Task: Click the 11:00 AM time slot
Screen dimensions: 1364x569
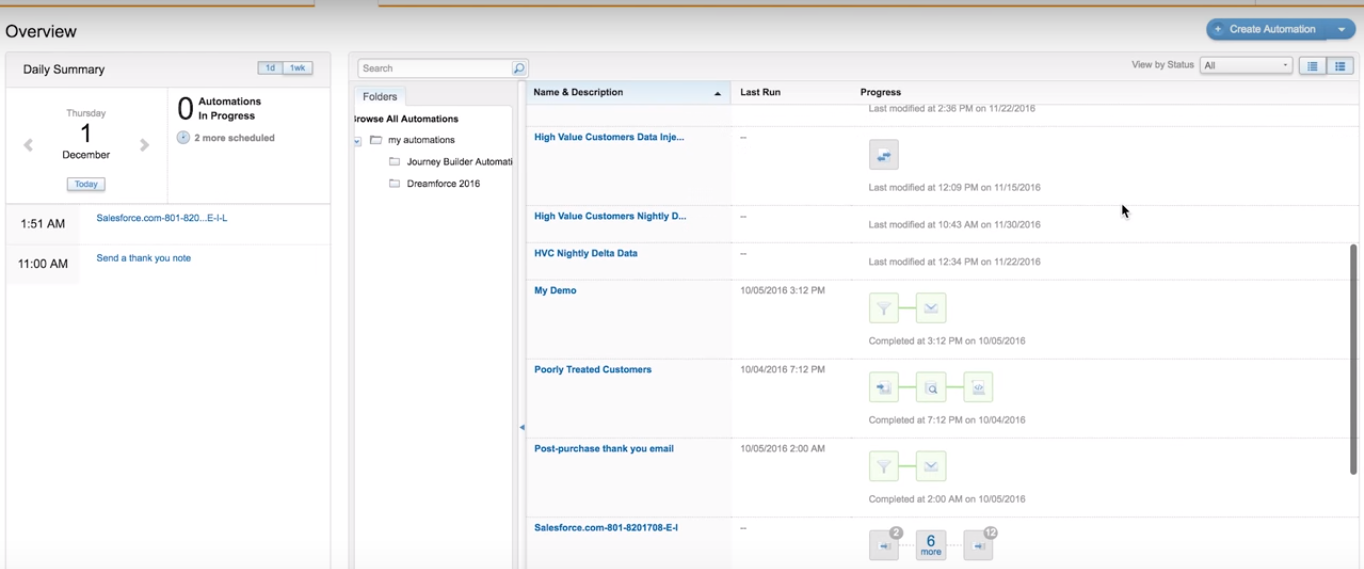Action: coord(43,264)
